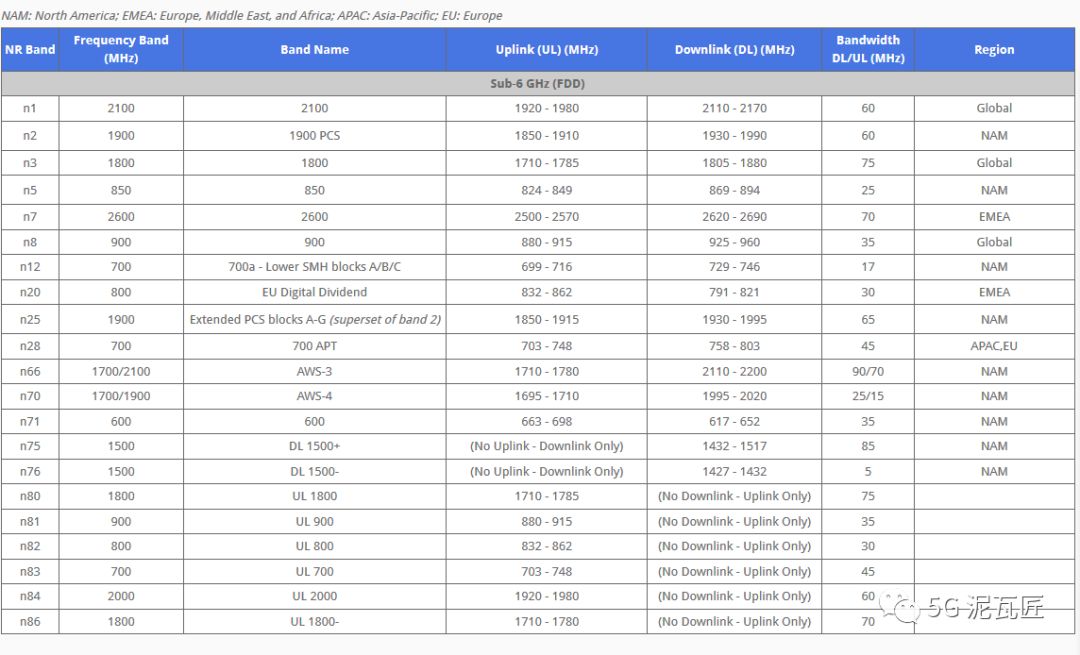Image resolution: width=1080 pixels, height=655 pixels.
Task: Click the DL 1500+ band name
Action: [x=314, y=446]
